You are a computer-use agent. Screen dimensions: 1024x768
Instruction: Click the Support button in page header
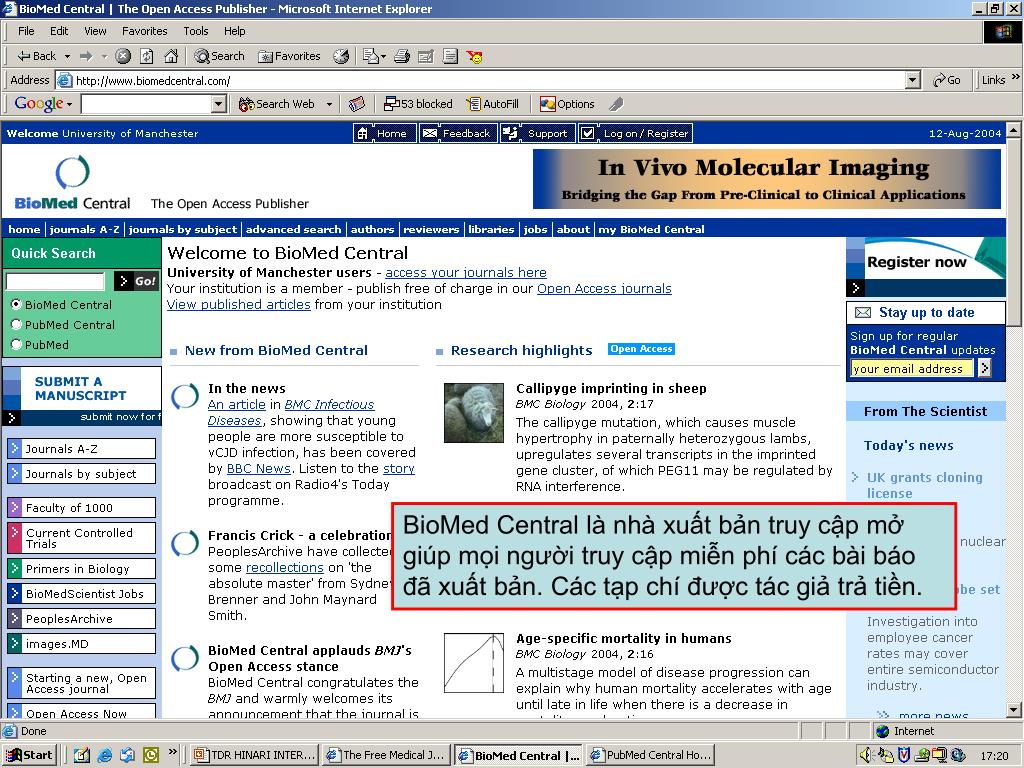(537, 133)
